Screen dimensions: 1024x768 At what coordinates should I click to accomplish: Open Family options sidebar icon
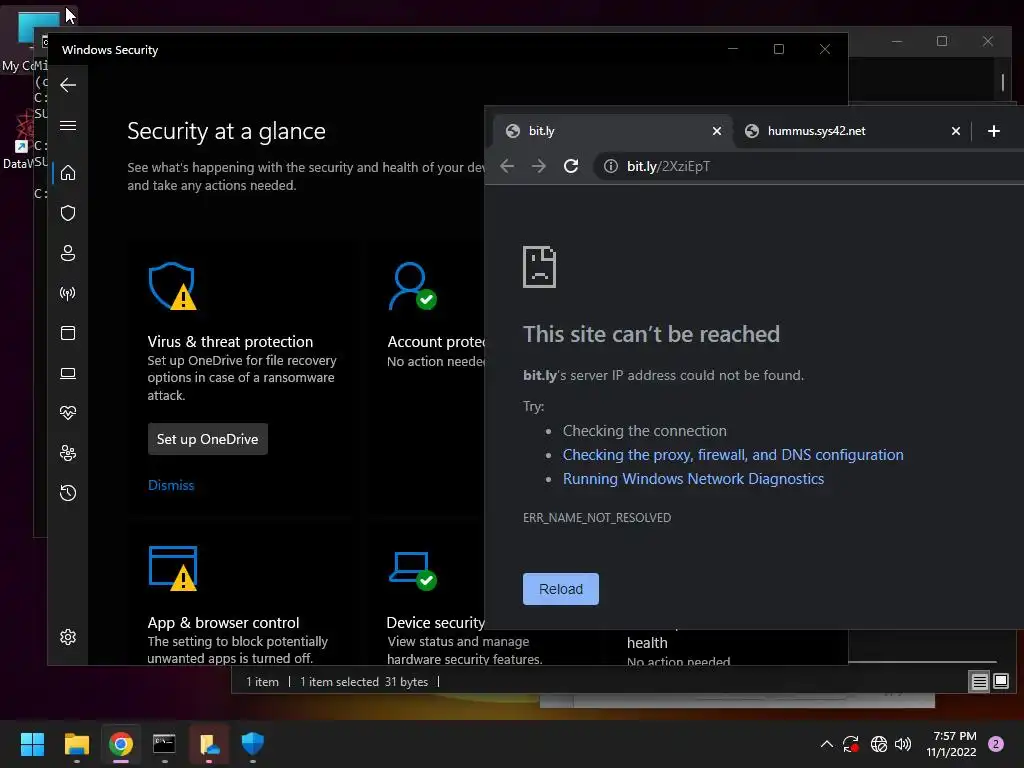(x=68, y=453)
